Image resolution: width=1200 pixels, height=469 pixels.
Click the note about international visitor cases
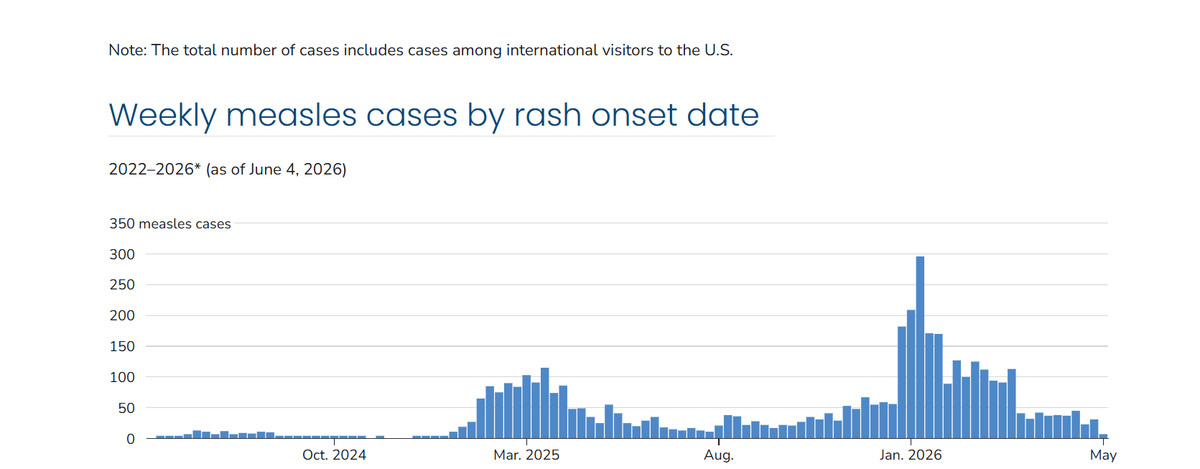[421, 50]
